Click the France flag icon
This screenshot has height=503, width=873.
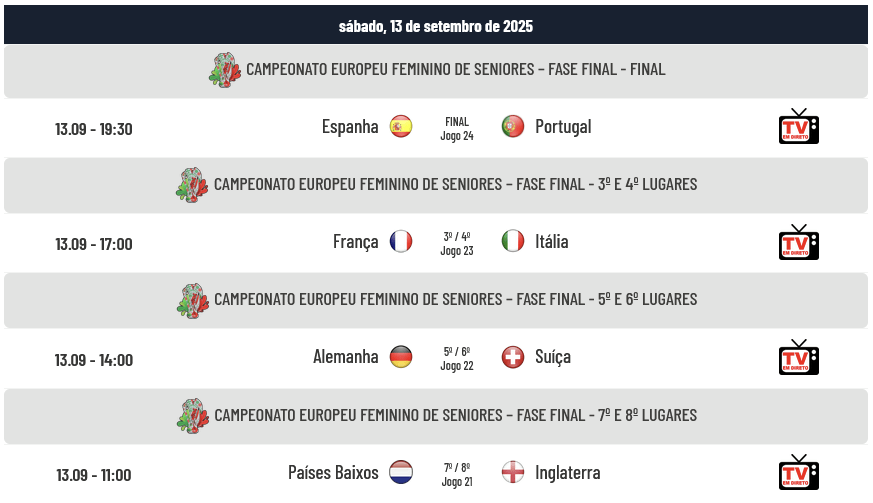click(x=401, y=242)
